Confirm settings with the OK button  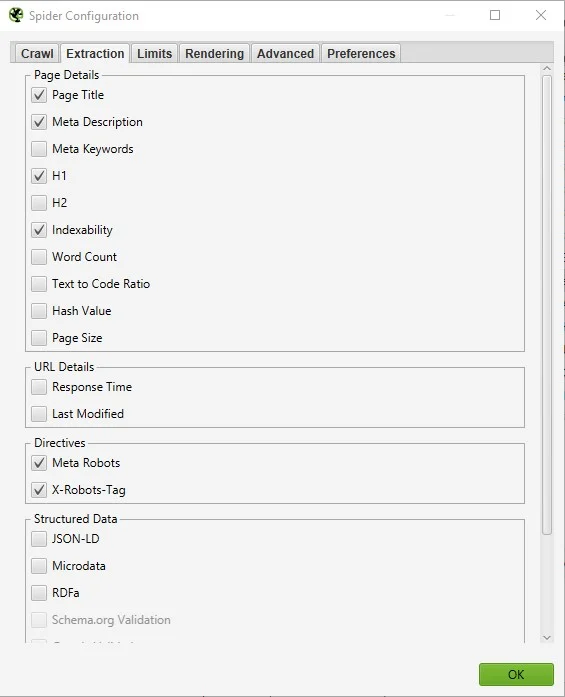[516, 674]
